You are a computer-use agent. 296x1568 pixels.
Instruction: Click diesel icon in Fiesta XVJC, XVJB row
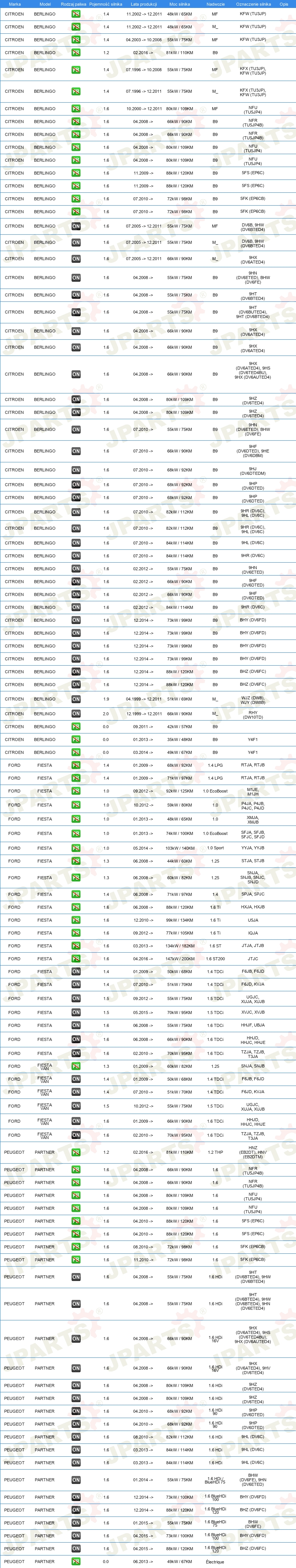pyautogui.click(x=76, y=1012)
